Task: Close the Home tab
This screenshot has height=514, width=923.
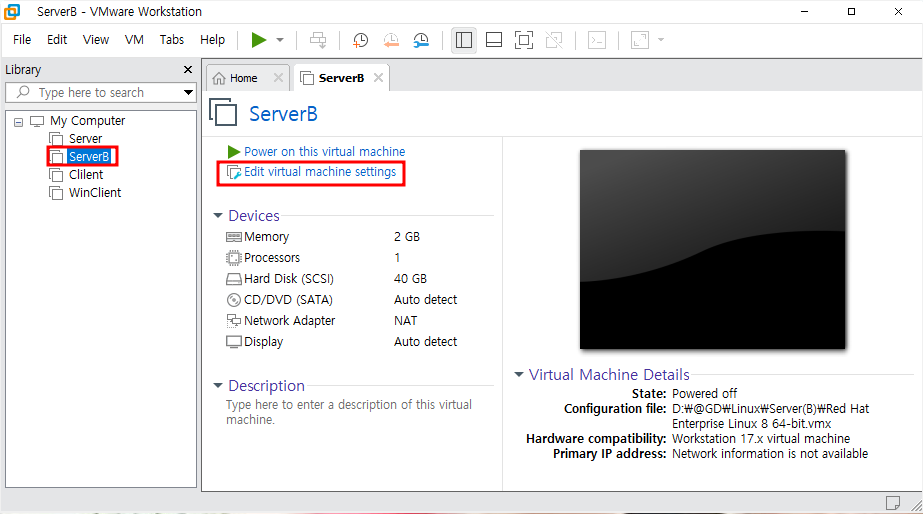Action: pyautogui.click(x=278, y=78)
